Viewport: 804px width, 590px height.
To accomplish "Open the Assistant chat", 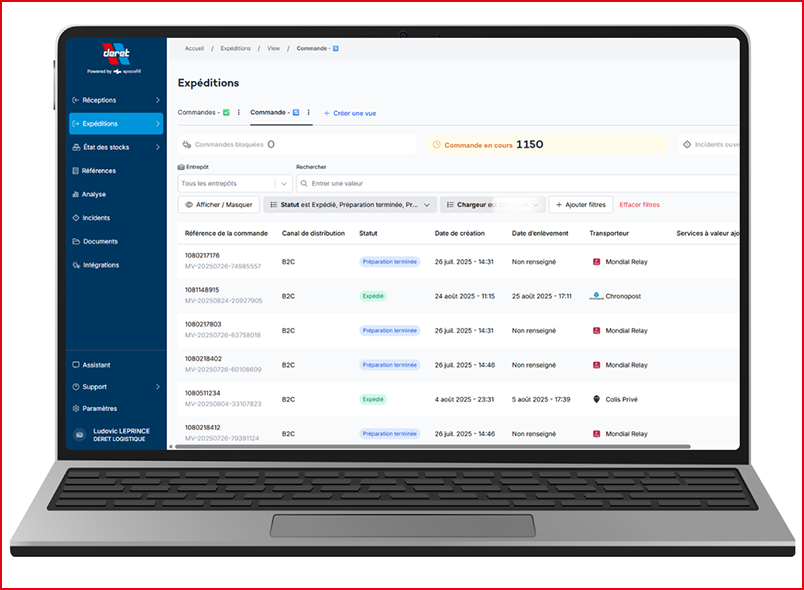I will click(x=96, y=365).
